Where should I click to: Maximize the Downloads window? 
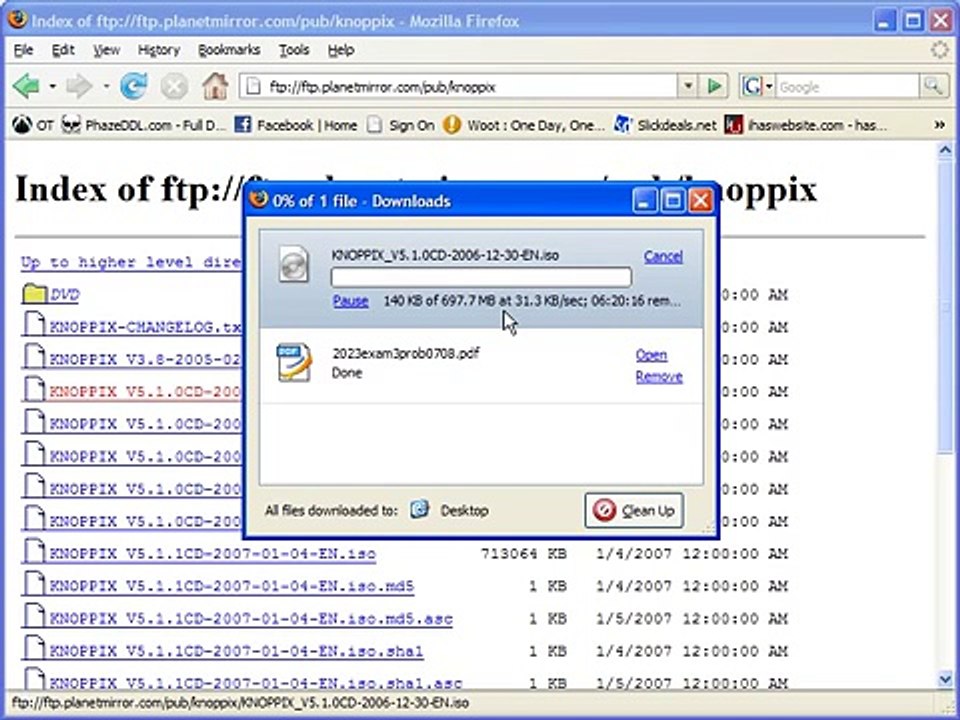(x=672, y=201)
